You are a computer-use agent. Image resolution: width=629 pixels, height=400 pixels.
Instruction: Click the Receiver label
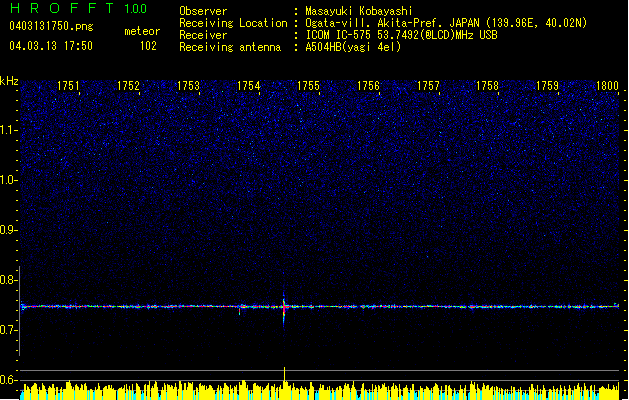(203, 35)
